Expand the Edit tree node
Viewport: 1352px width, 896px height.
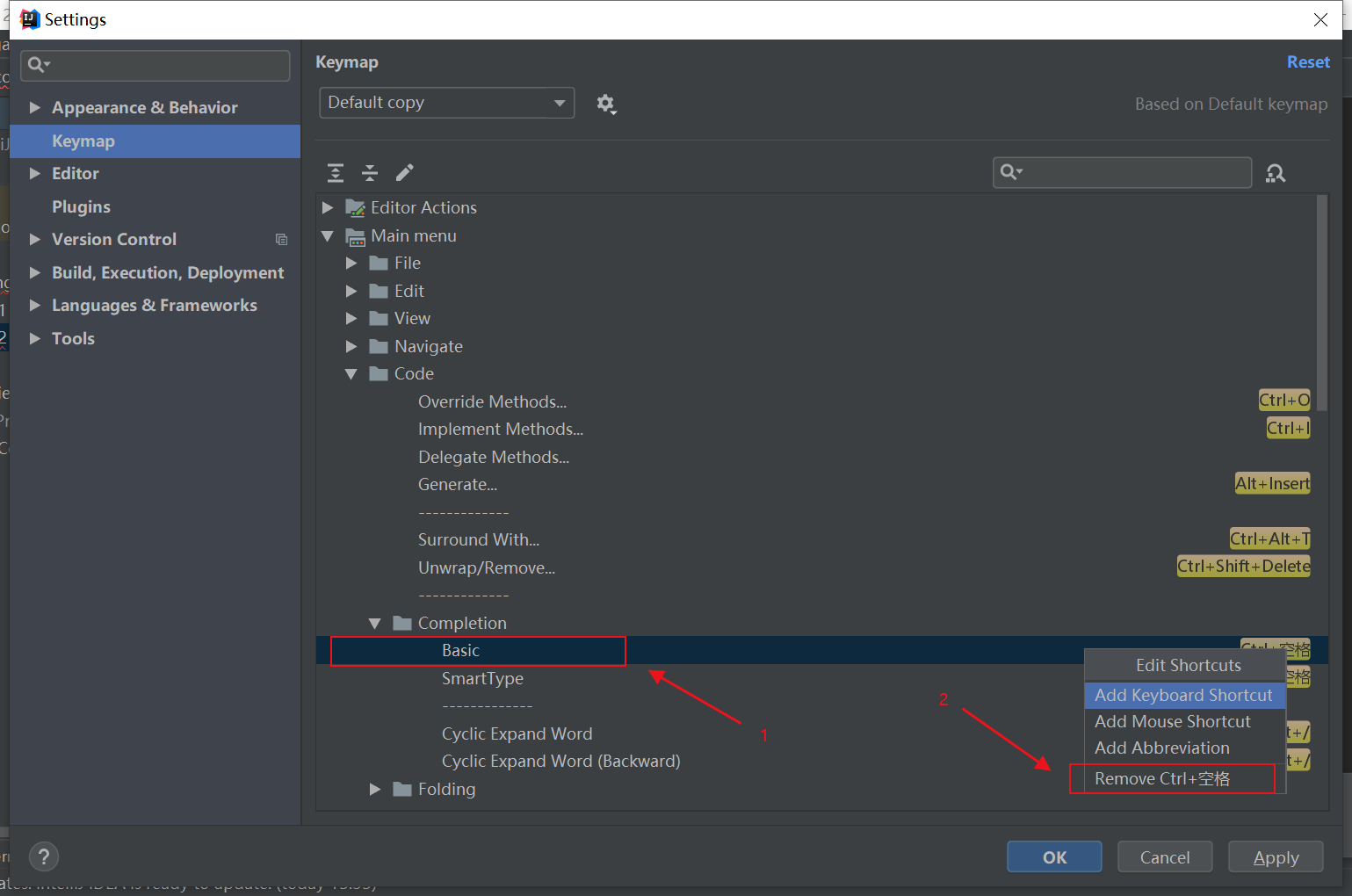(351, 291)
